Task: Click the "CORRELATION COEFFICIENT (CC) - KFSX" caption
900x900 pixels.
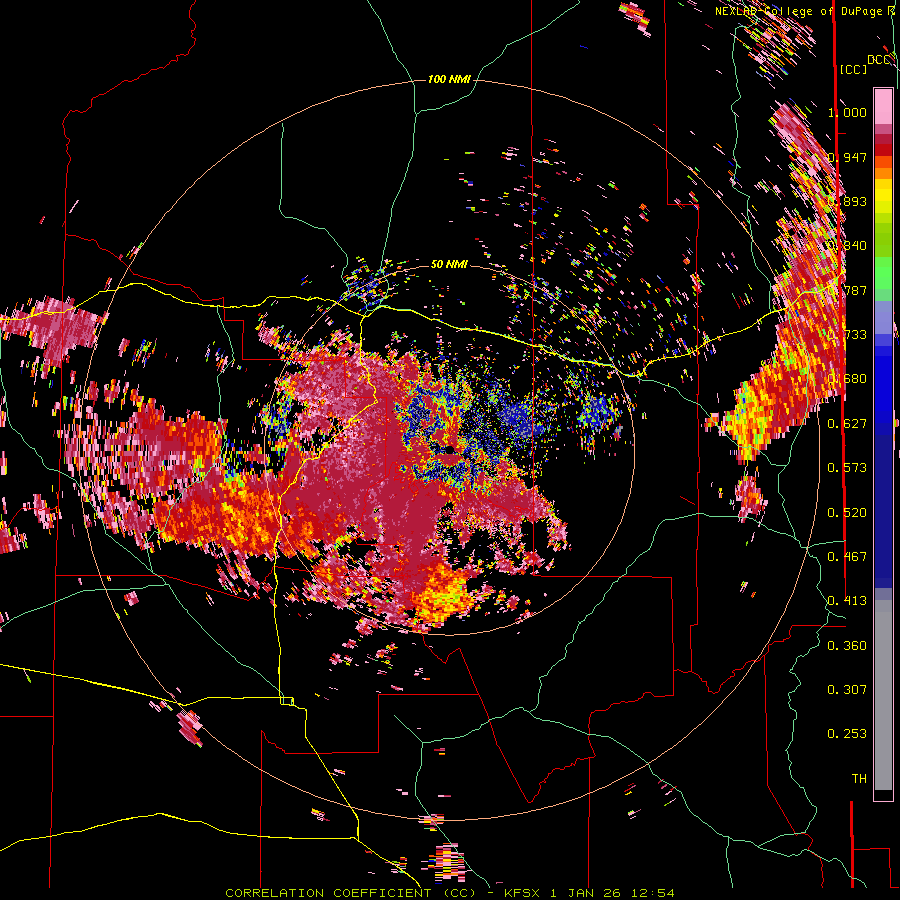Action: [x=383, y=893]
